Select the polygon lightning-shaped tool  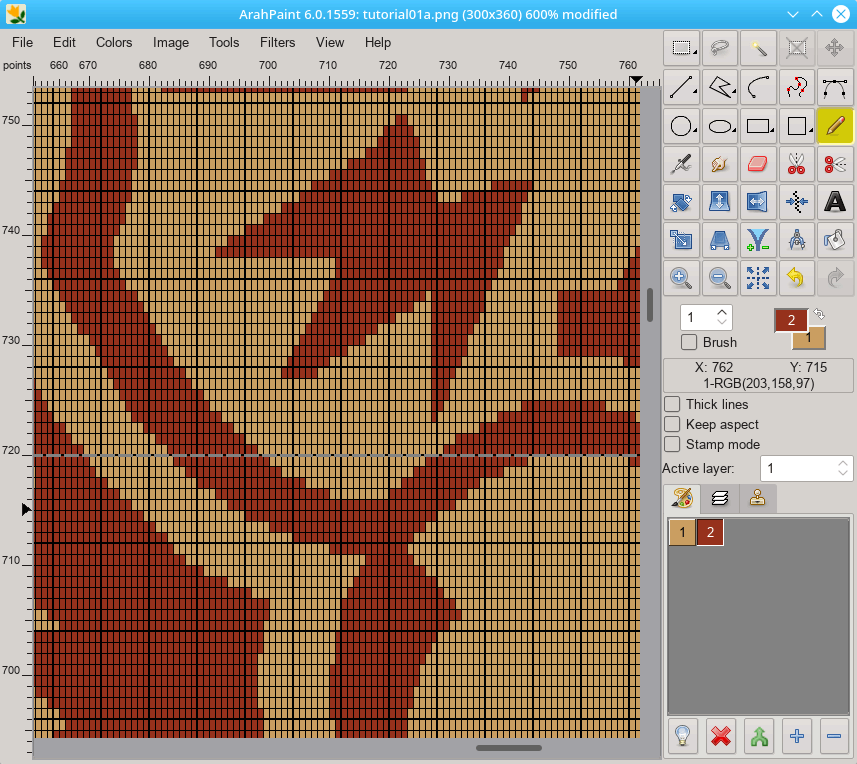(720, 87)
